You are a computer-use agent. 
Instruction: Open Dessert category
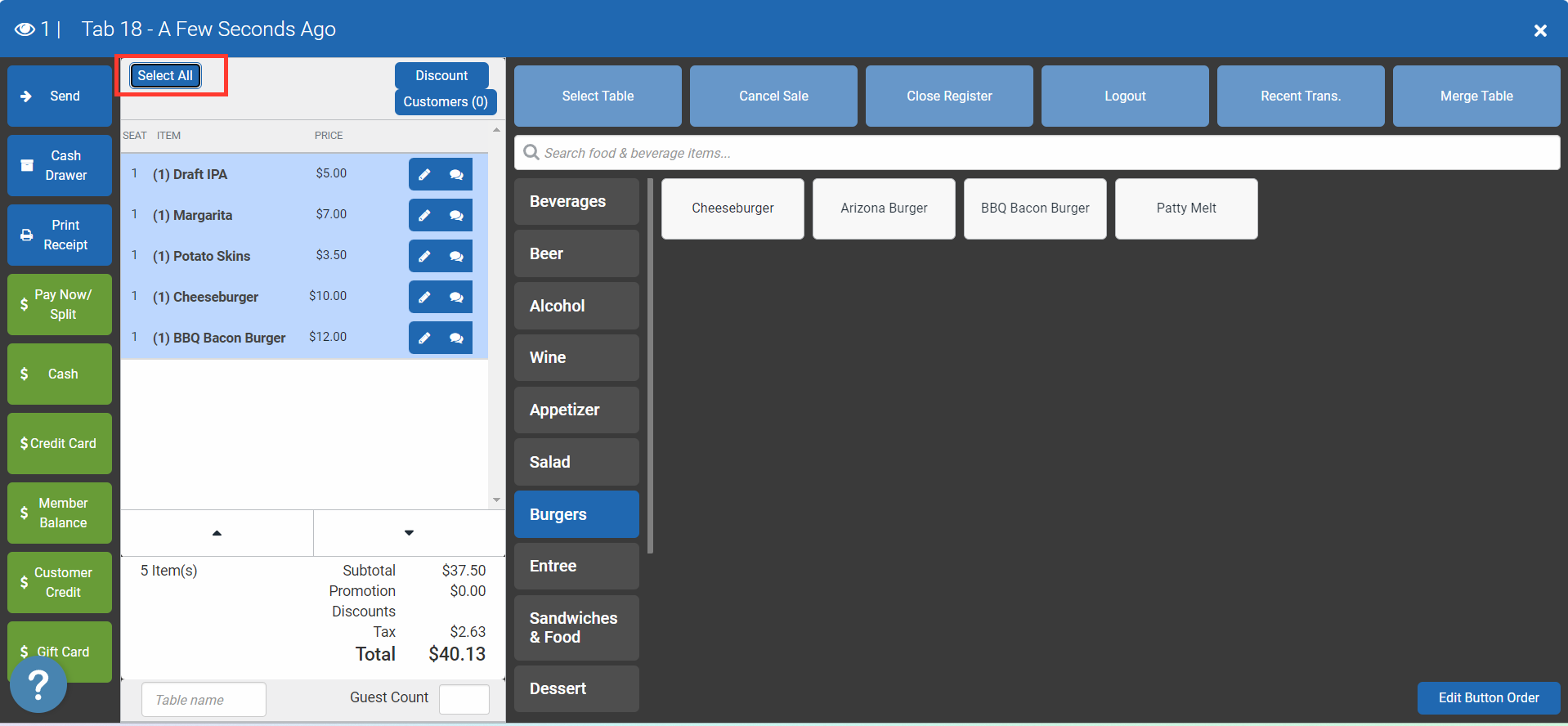coord(576,688)
